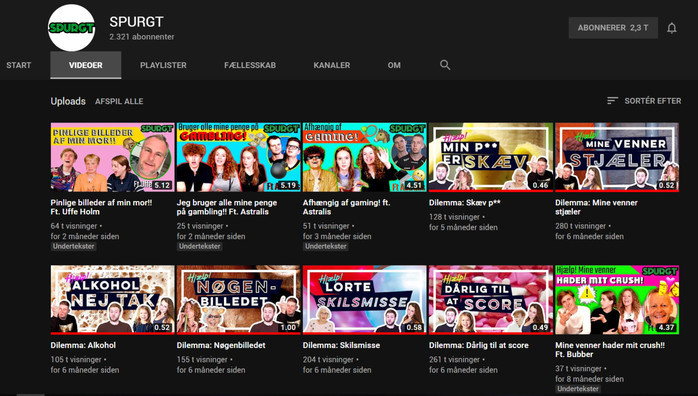
Task: Click the Uploads heading link
Action: click(x=68, y=101)
